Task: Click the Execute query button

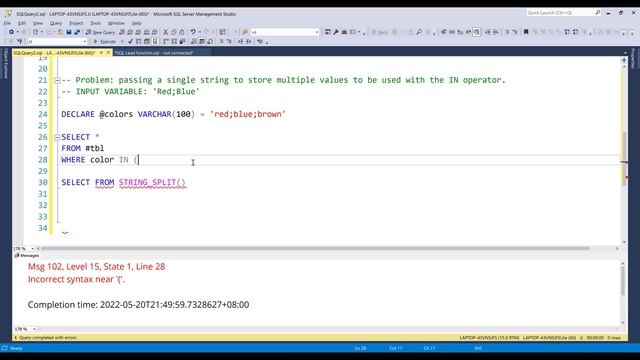Action: click(x=104, y=41)
